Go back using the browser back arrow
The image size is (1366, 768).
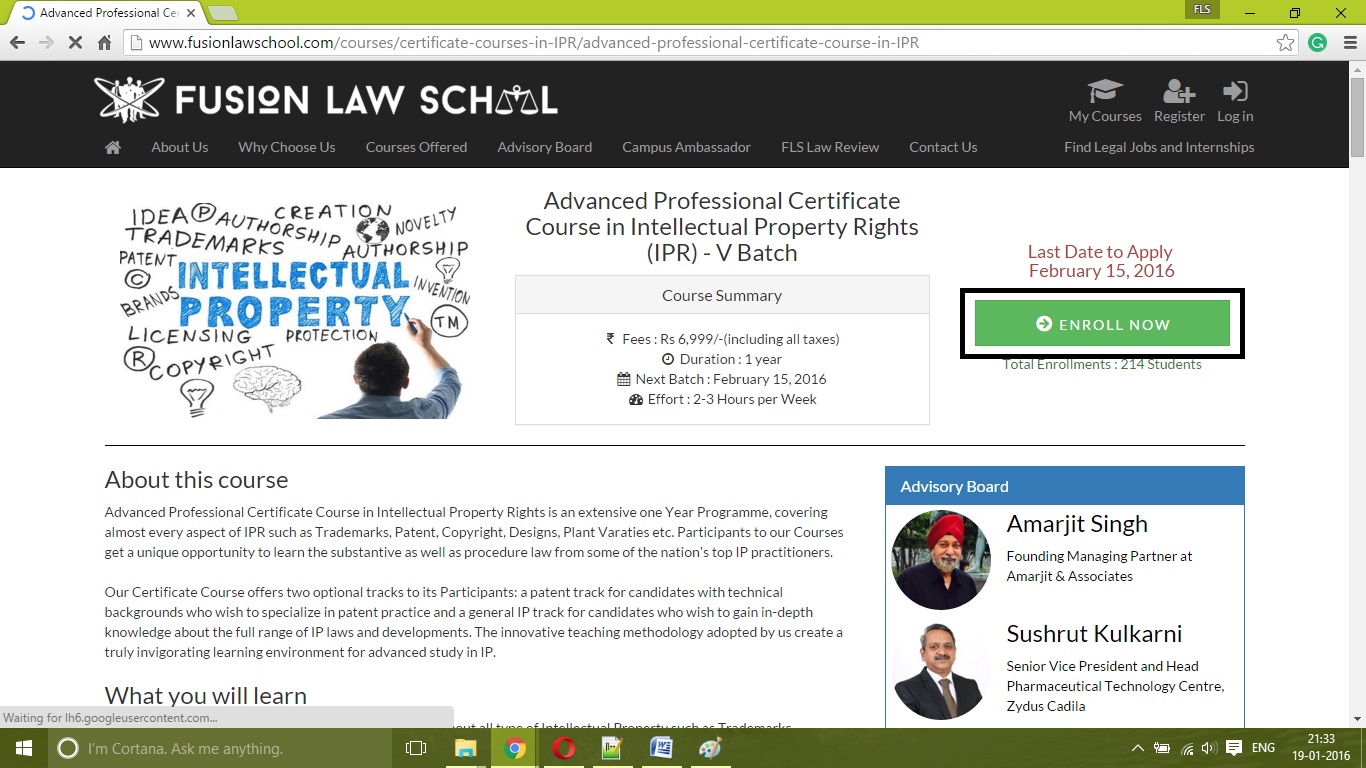pyautogui.click(x=17, y=43)
